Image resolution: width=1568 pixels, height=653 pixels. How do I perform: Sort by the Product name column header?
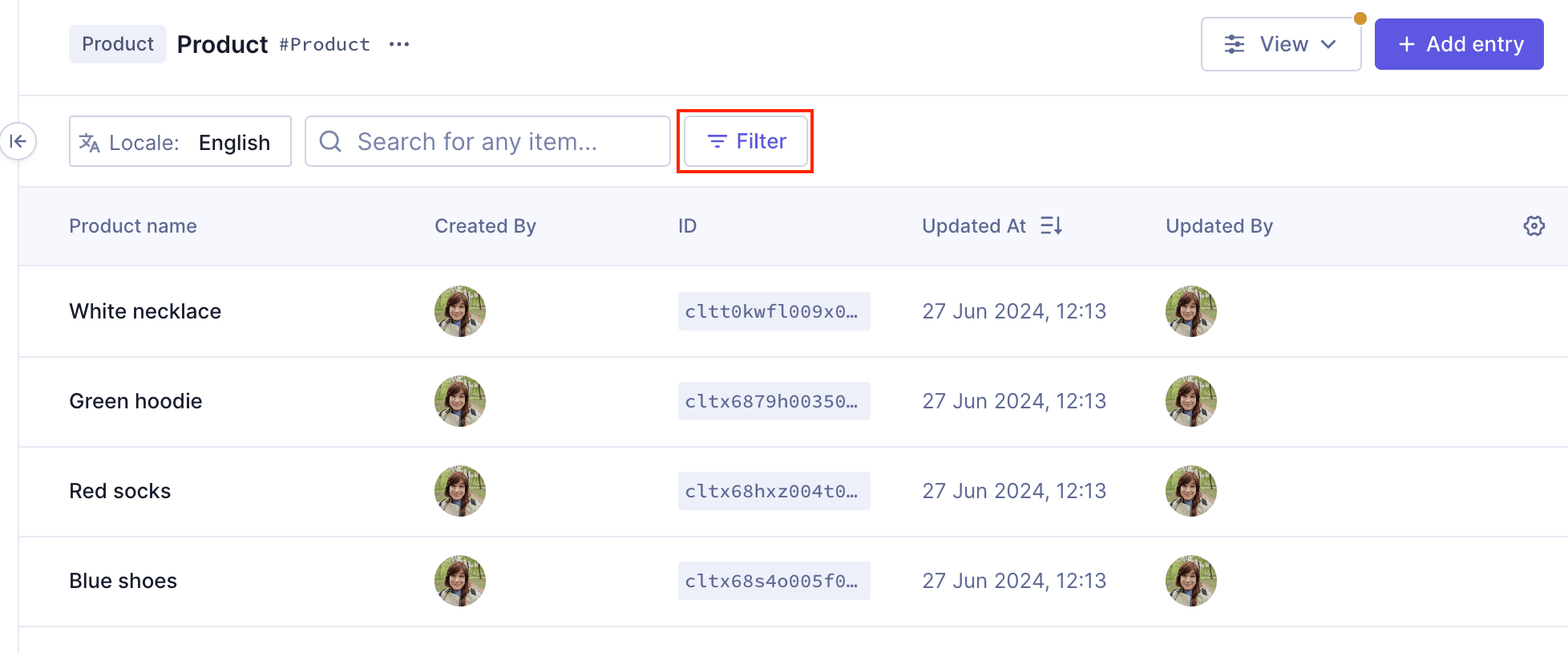(x=133, y=226)
